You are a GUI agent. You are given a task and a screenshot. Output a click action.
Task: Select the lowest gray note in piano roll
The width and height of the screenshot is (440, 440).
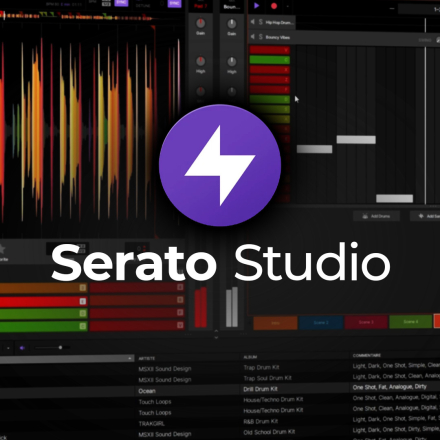395,199
